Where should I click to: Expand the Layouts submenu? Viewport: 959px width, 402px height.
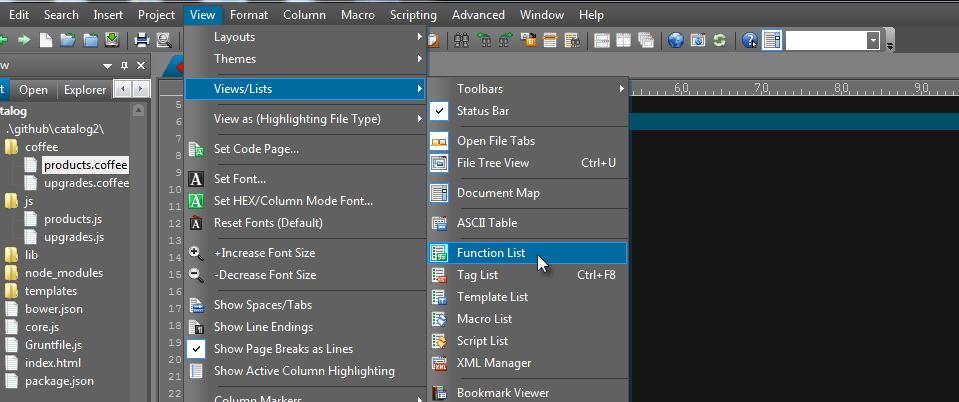306,37
